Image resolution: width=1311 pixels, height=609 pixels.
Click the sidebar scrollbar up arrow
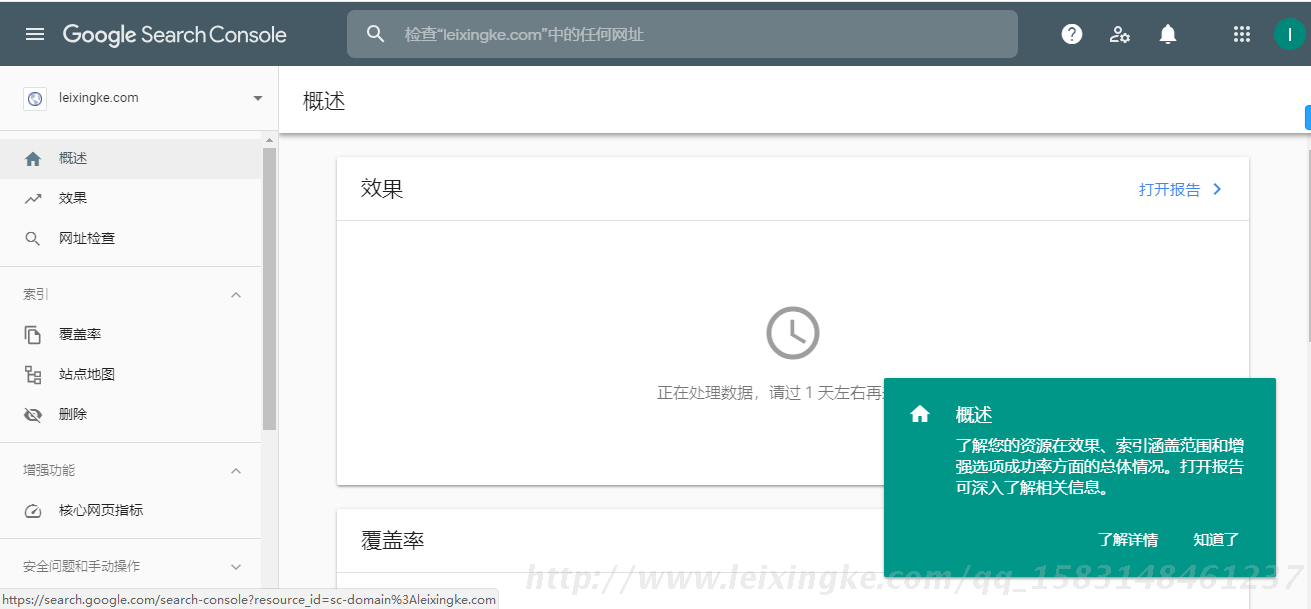point(269,140)
